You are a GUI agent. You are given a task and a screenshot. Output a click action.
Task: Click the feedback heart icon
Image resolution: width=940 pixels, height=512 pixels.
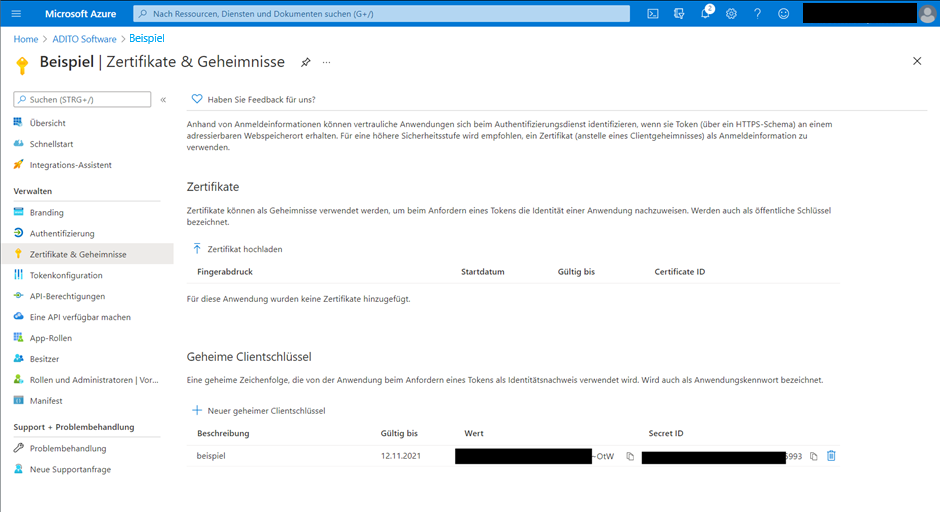tap(197, 99)
